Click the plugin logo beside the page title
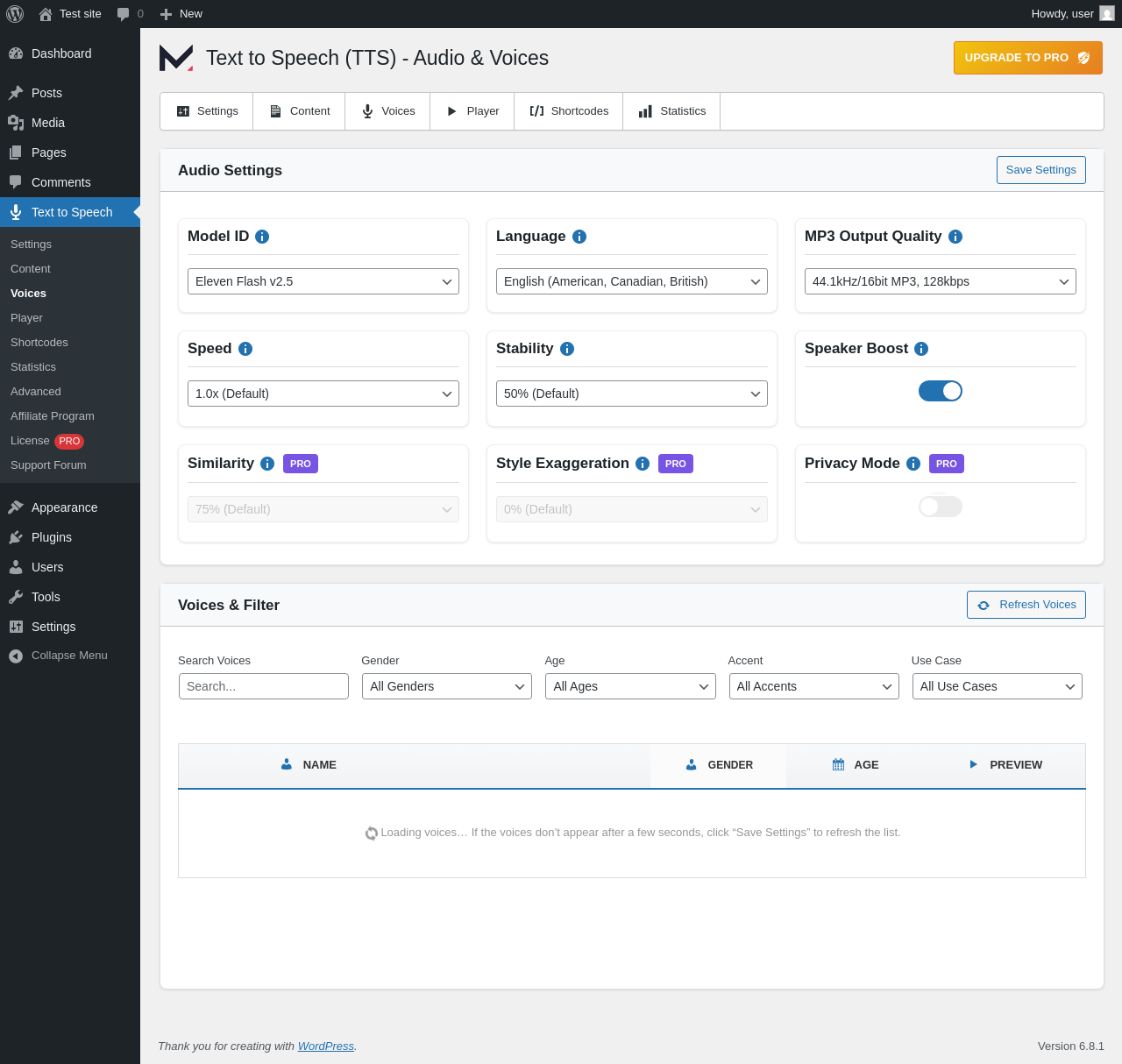Viewport: 1122px width, 1064px height. coord(176,58)
